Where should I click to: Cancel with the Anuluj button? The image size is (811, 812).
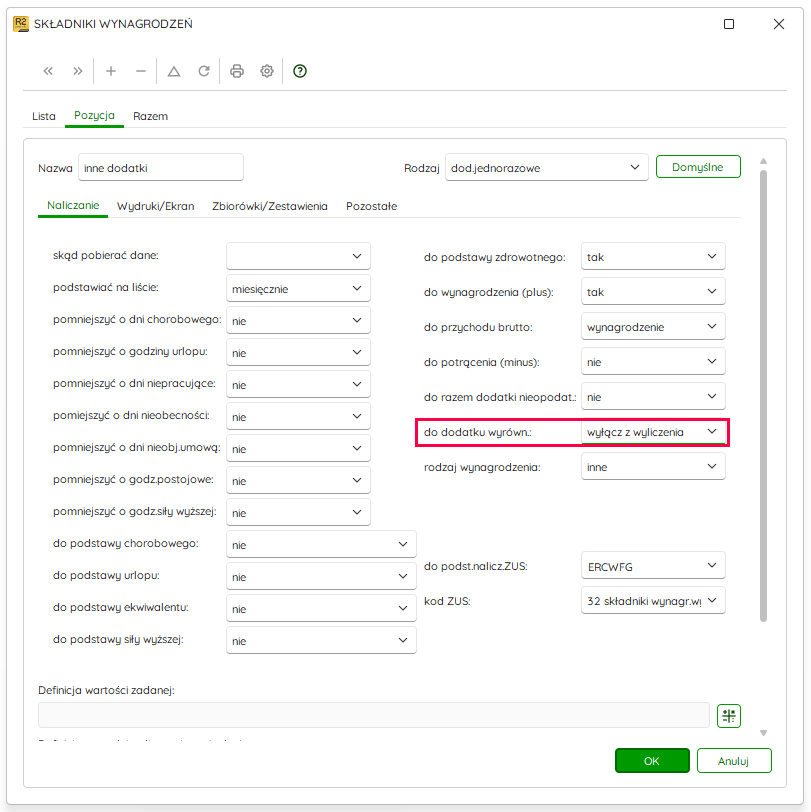coord(734,761)
